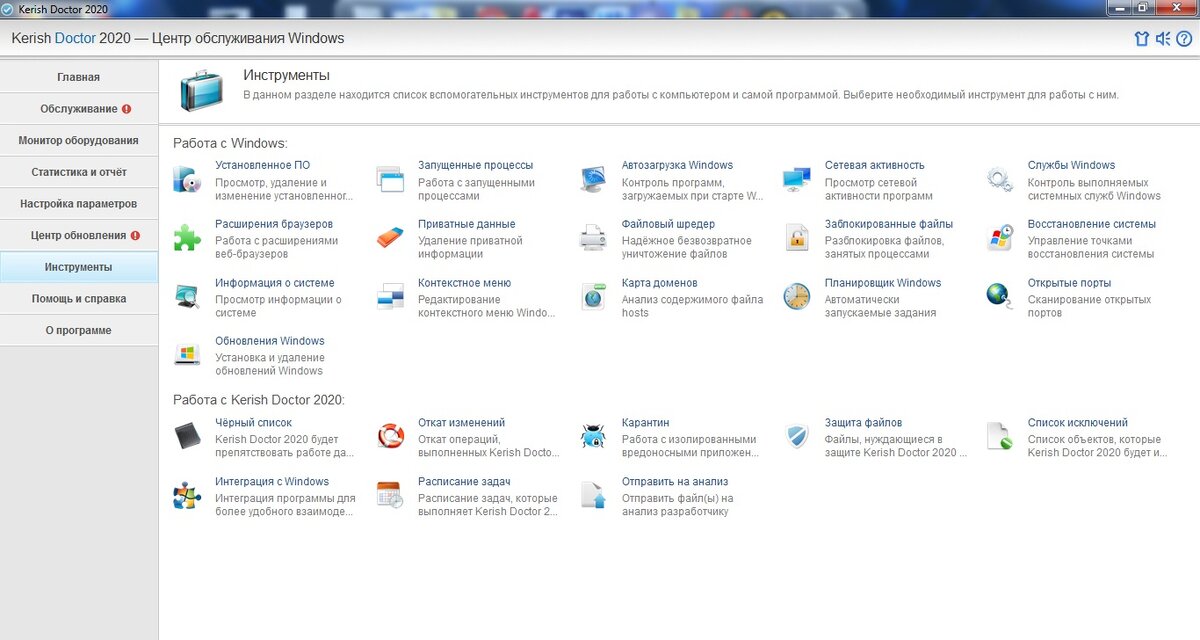The width and height of the screenshot is (1200, 640).
Task: Open Карта доменов link
Action: coord(659,283)
